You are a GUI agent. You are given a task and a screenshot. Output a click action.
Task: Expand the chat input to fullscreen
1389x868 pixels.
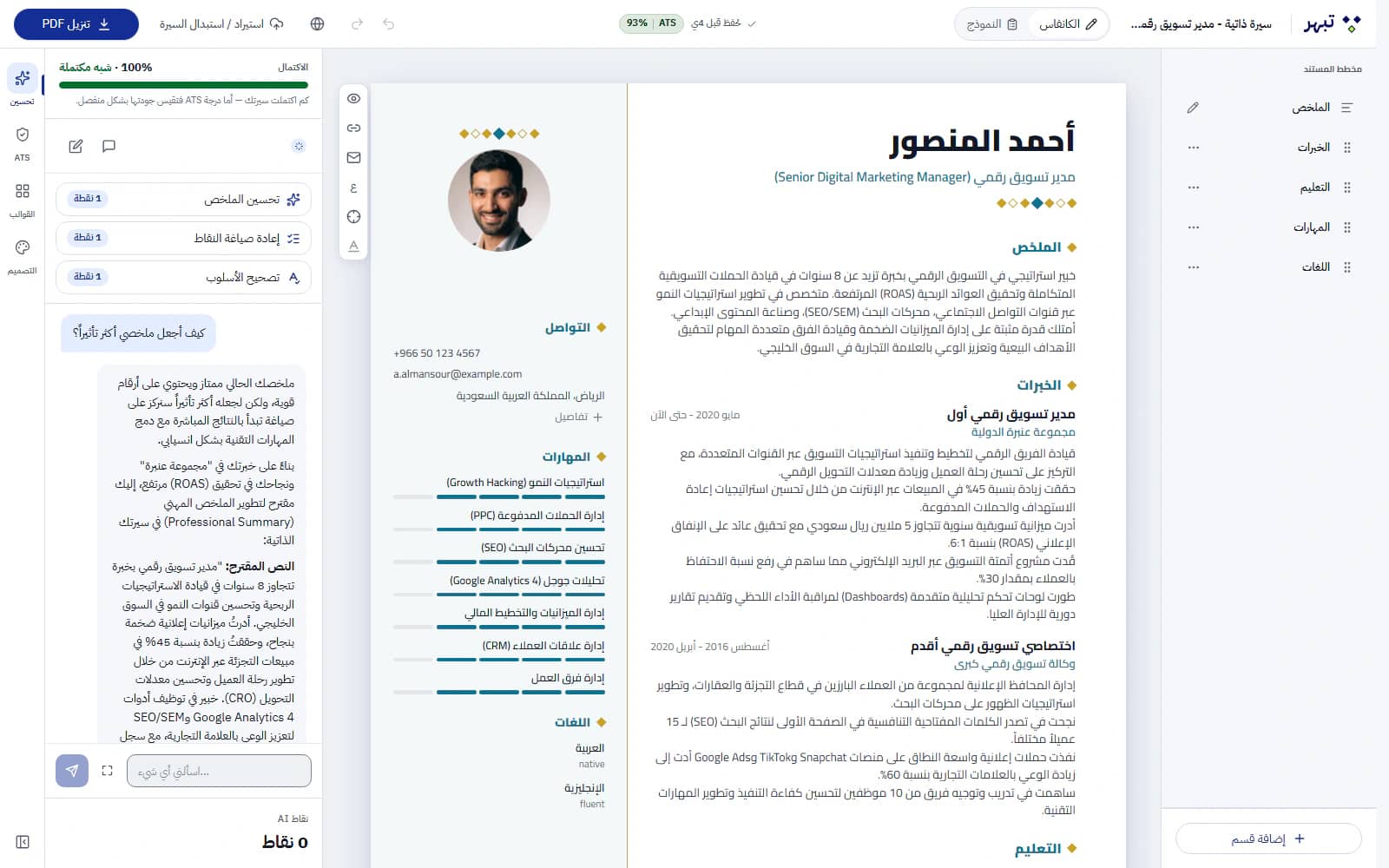click(x=107, y=771)
